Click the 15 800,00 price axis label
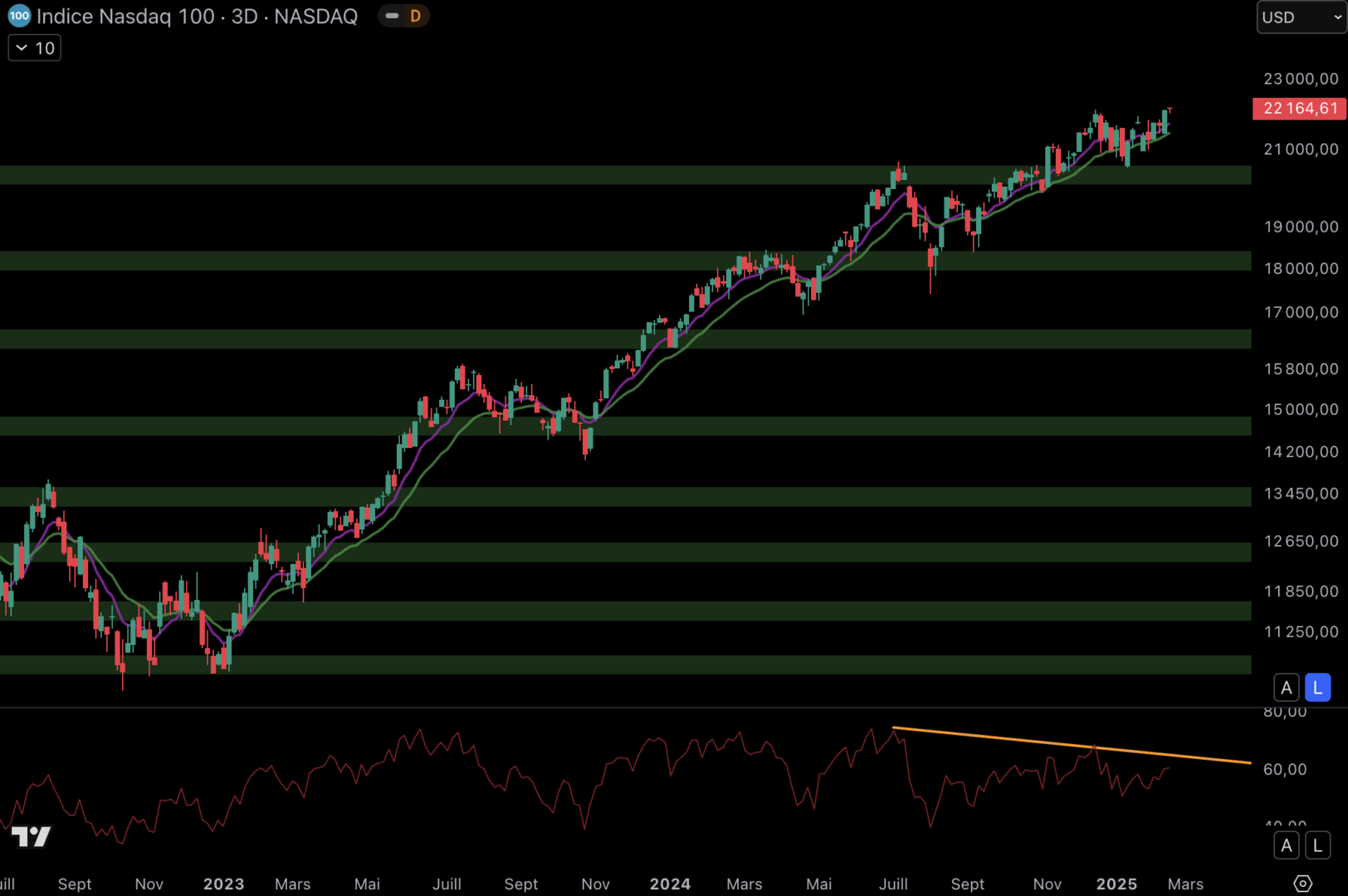The image size is (1348, 896). click(x=1301, y=368)
